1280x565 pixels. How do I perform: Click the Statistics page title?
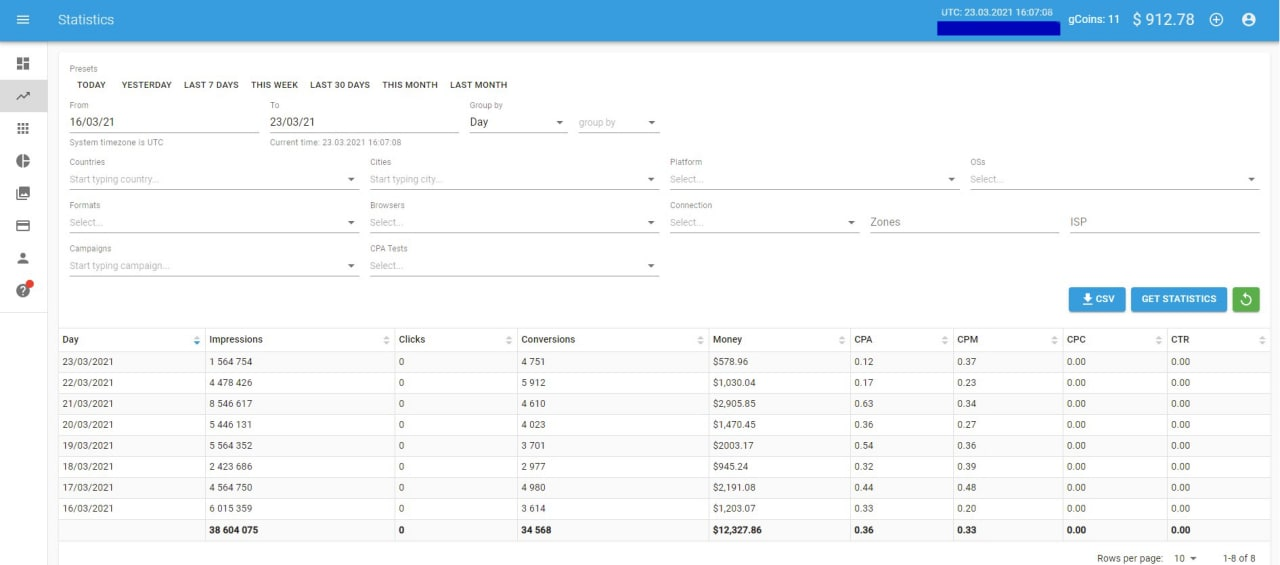86,20
